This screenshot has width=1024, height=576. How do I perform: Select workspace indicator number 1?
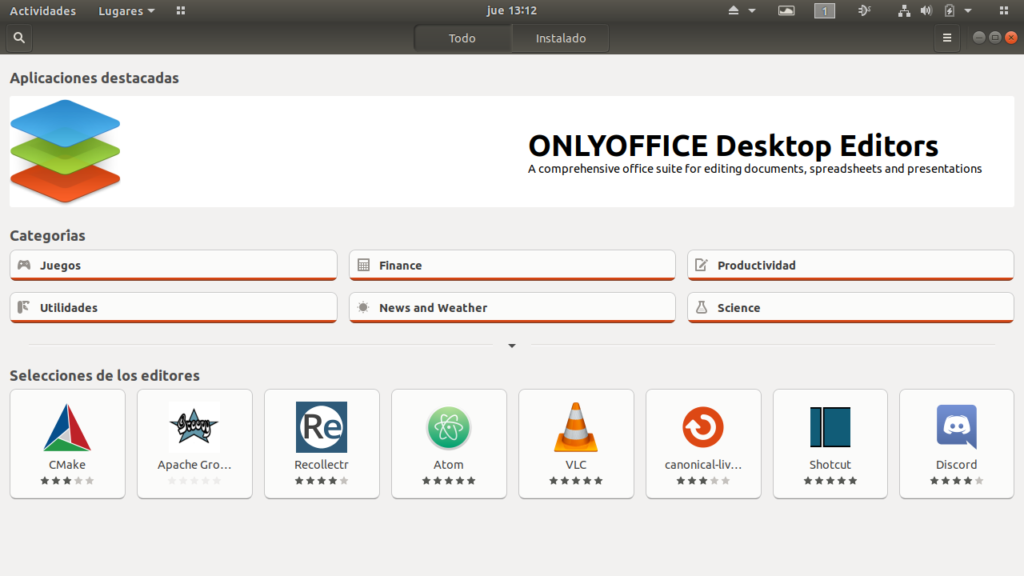[824, 10]
